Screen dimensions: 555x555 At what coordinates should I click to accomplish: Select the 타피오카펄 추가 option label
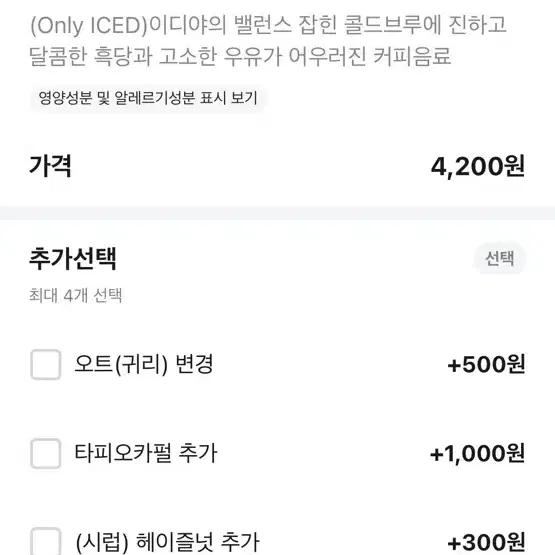pyautogui.click(x=145, y=453)
